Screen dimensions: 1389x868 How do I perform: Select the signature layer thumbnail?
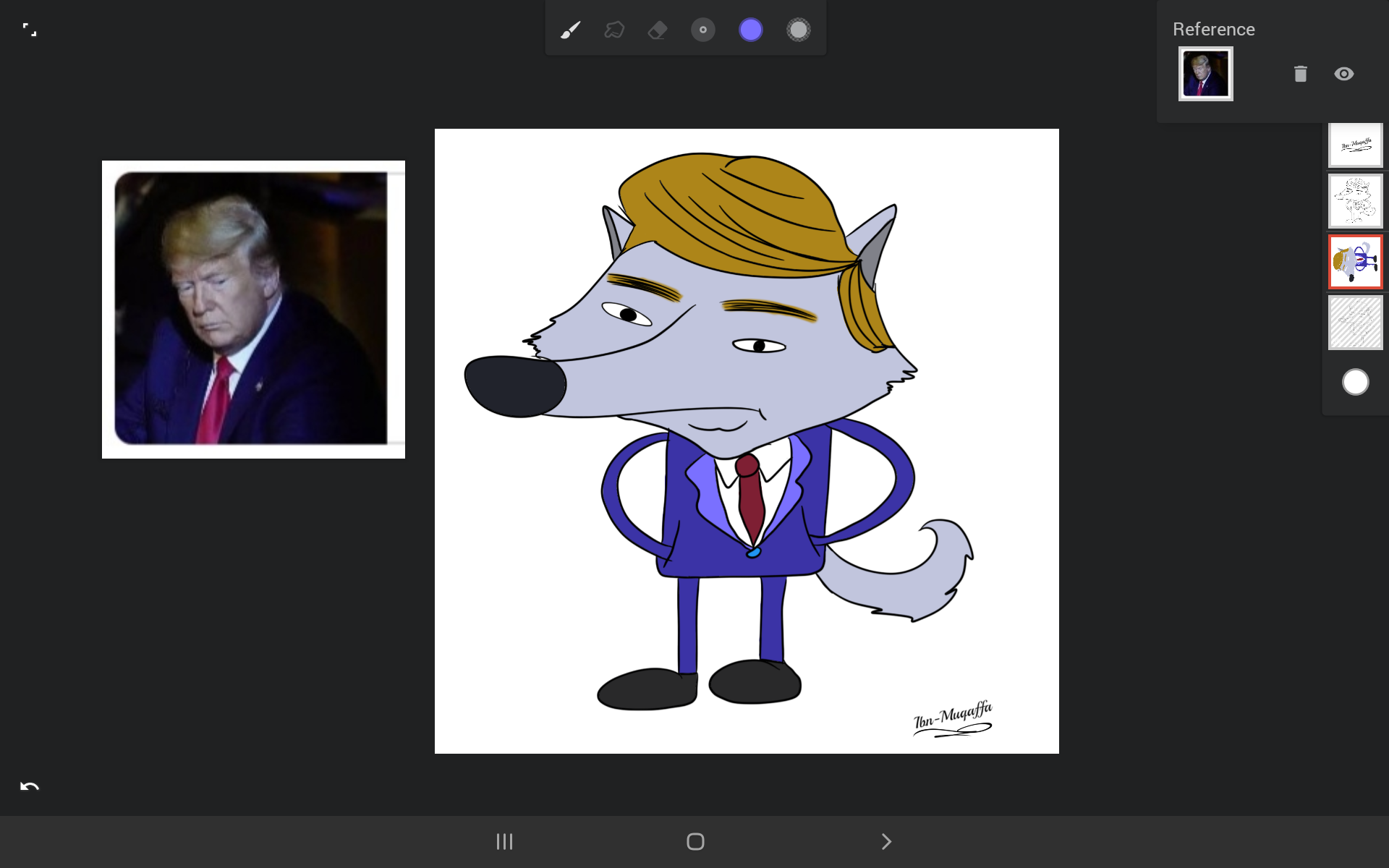(1355, 145)
